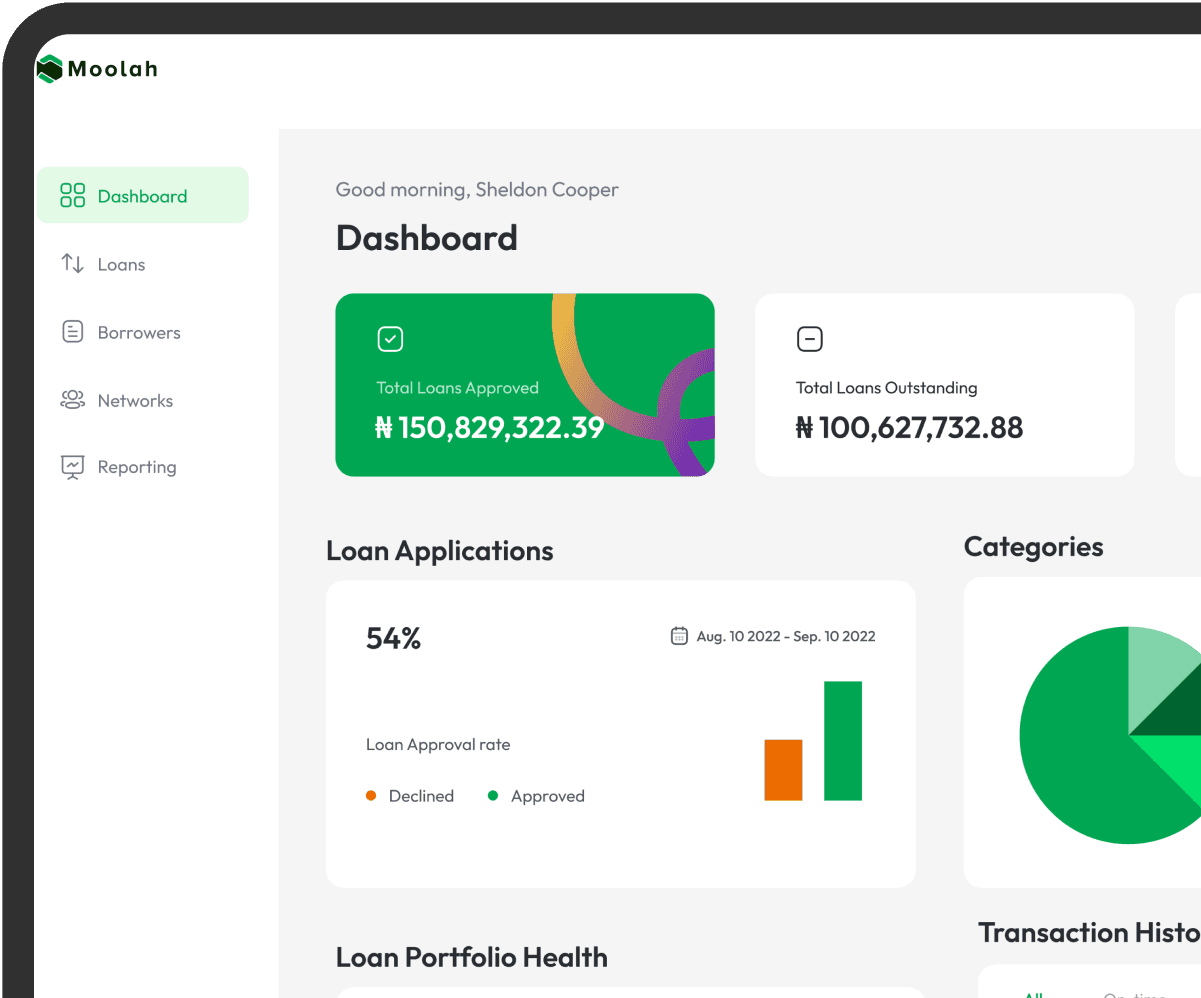The height and width of the screenshot is (998, 1201).
Task: Select the tall green Approved bar
Action: (x=843, y=741)
